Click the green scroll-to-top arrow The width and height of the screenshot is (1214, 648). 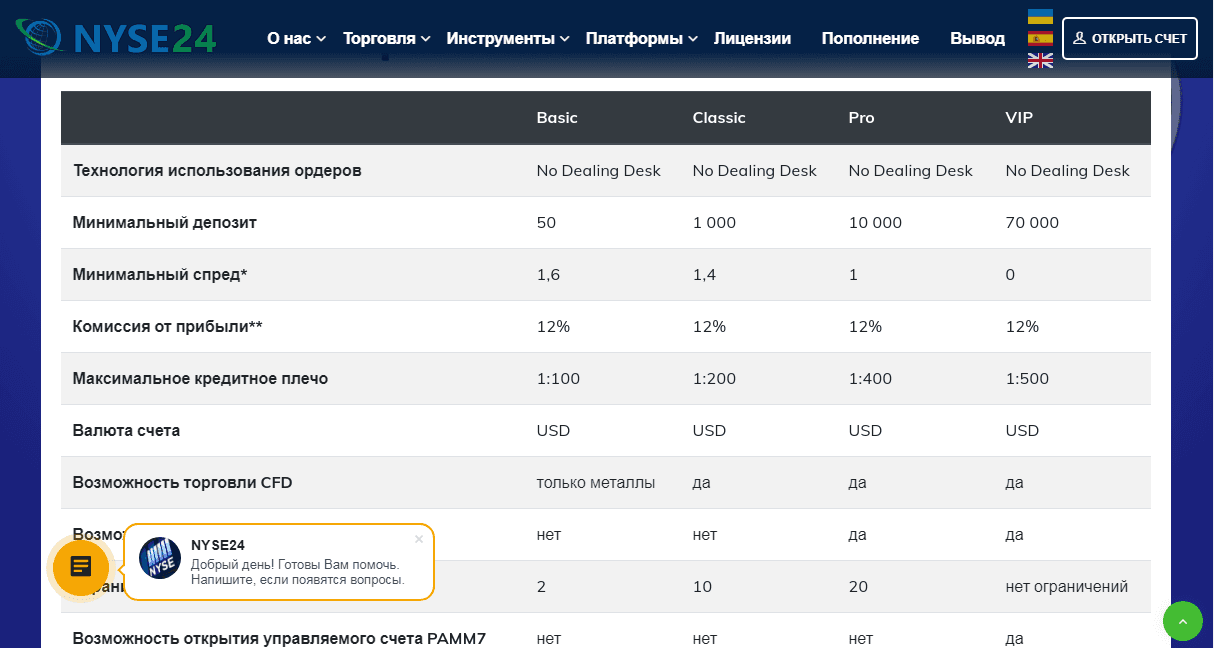coord(1182,621)
